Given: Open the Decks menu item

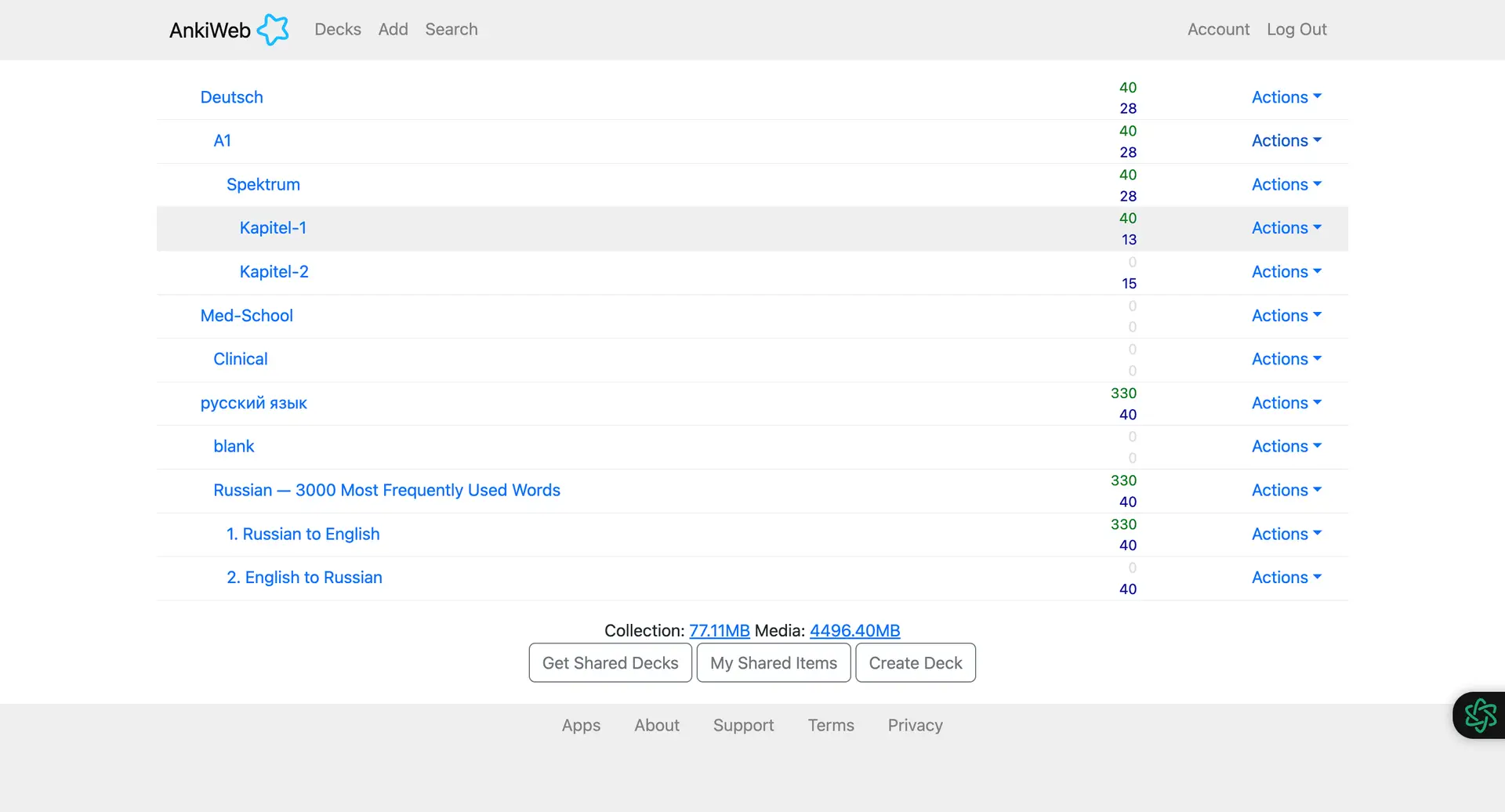Looking at the screenshot, I should pyautogui.click(x=338, y=29).
